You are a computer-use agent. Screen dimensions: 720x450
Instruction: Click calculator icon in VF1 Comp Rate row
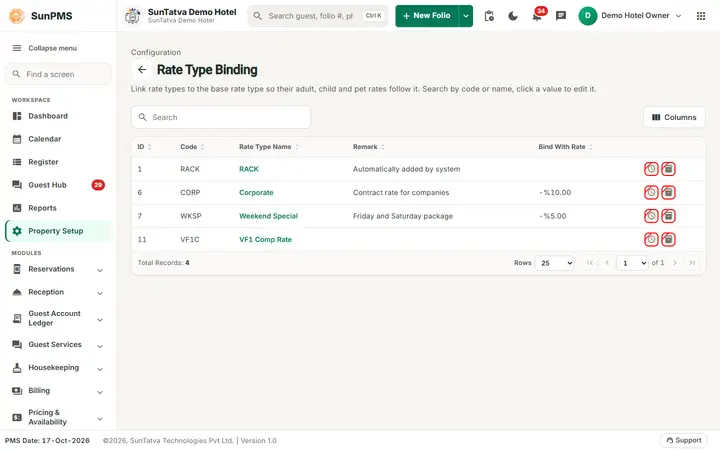point(668,239)
